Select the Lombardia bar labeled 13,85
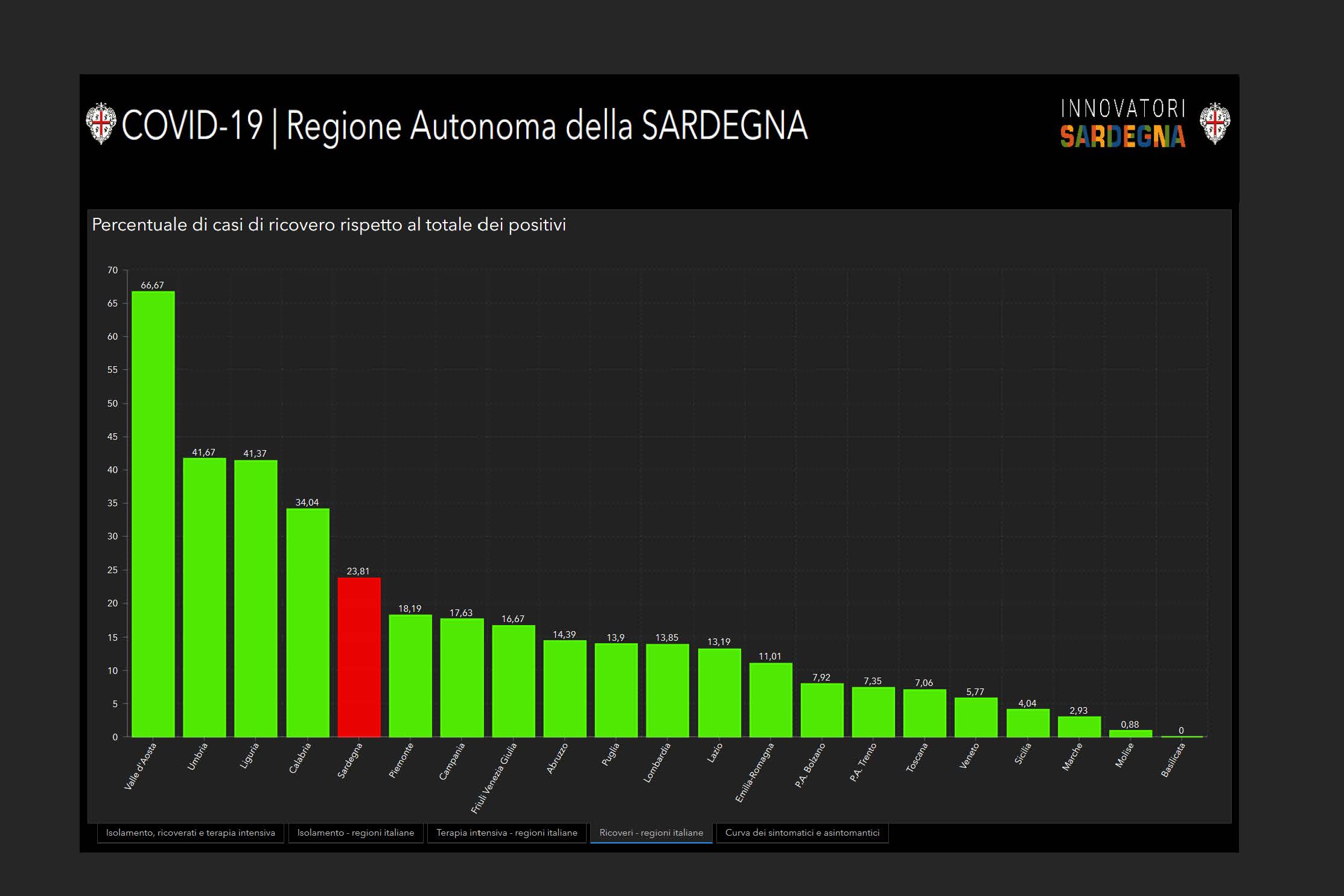1344x896 pixels. click(667, 691)
